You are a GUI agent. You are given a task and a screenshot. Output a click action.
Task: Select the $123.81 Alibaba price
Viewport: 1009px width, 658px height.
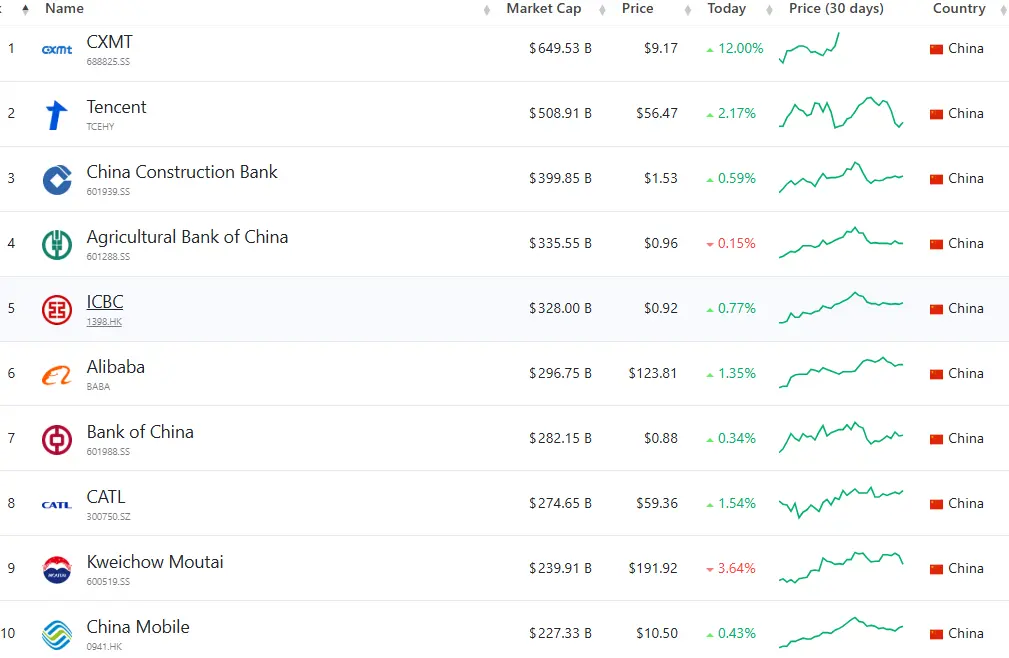pyautogui.click(x=653, y=373)
